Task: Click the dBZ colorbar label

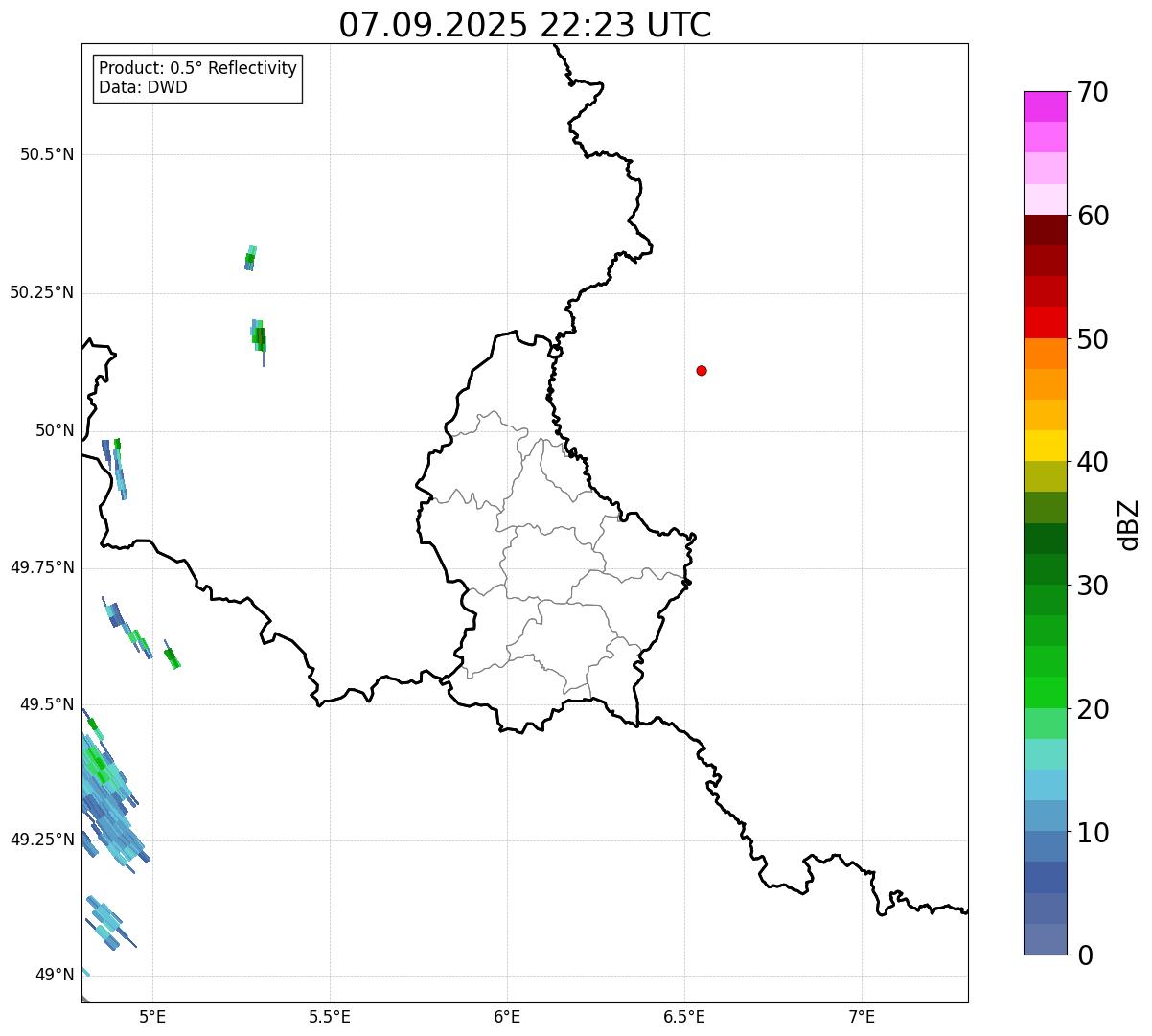Action: (x=1129, y=524)
